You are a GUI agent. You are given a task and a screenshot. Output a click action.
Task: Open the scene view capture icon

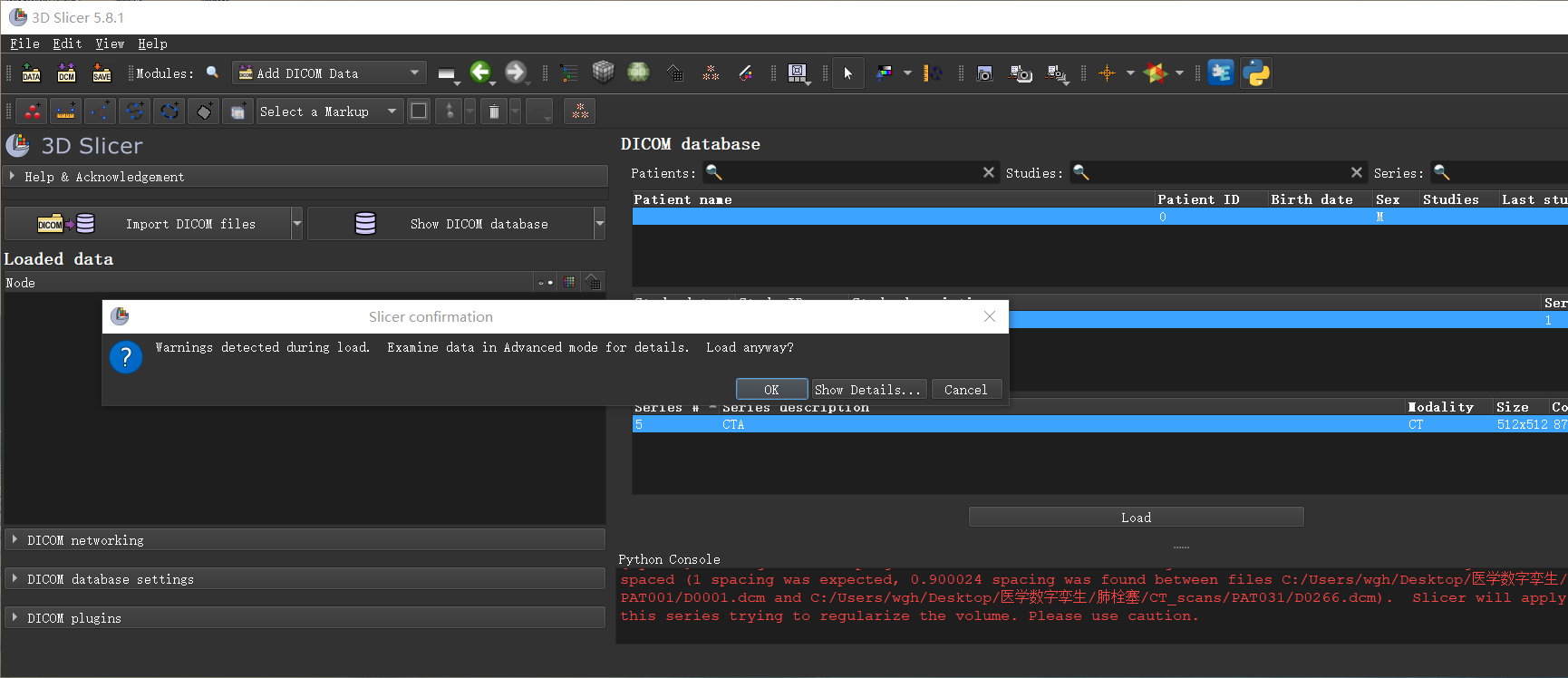[x=1021, y=73]
